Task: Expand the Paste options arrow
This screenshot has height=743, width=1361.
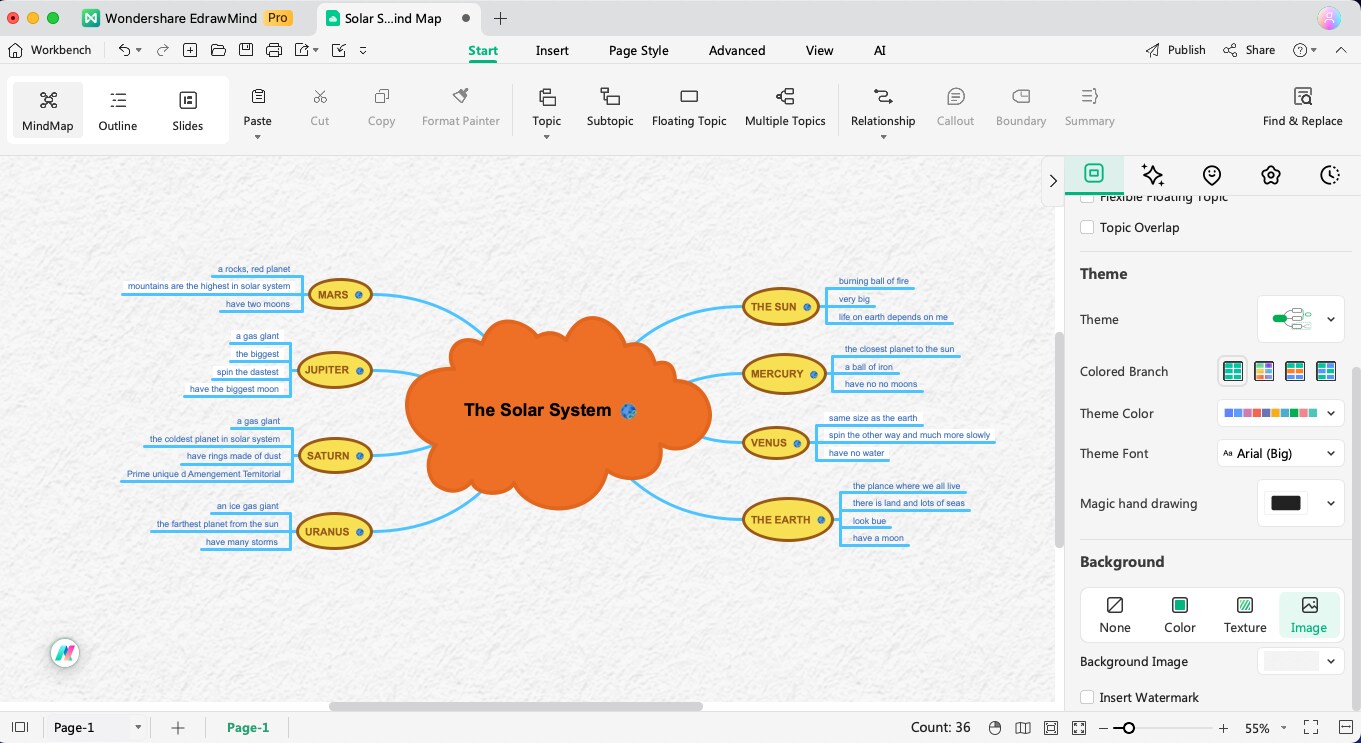Action: click(x=258, y=137)
